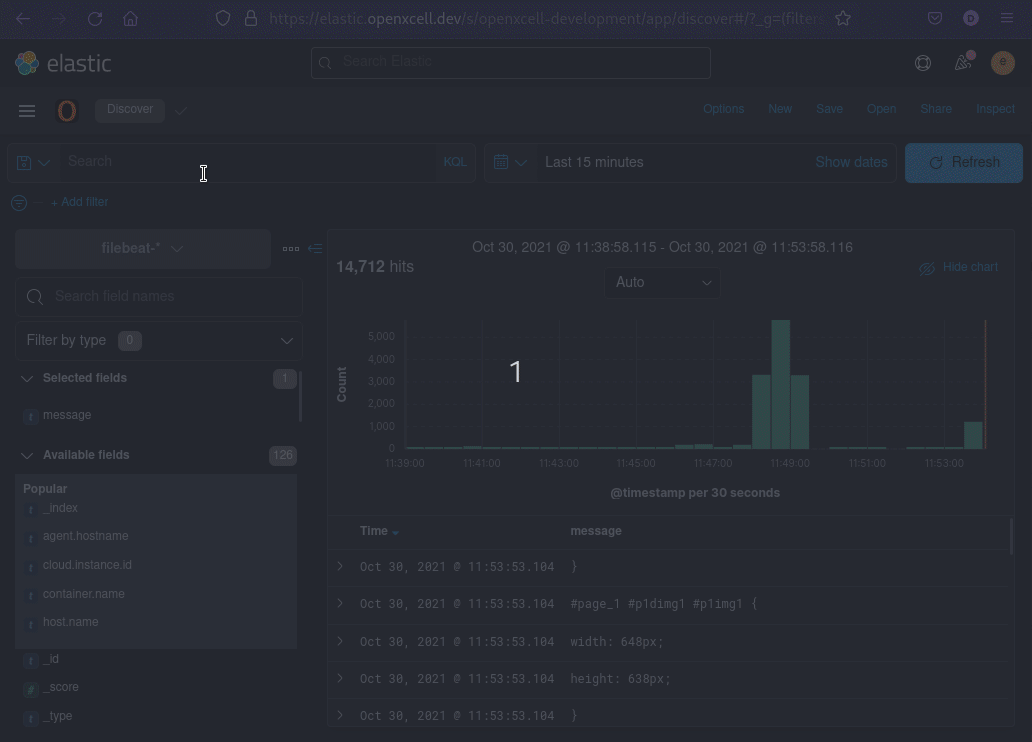
Task: Open index pattern options ellipsis
Action: [x=291, y=249]
